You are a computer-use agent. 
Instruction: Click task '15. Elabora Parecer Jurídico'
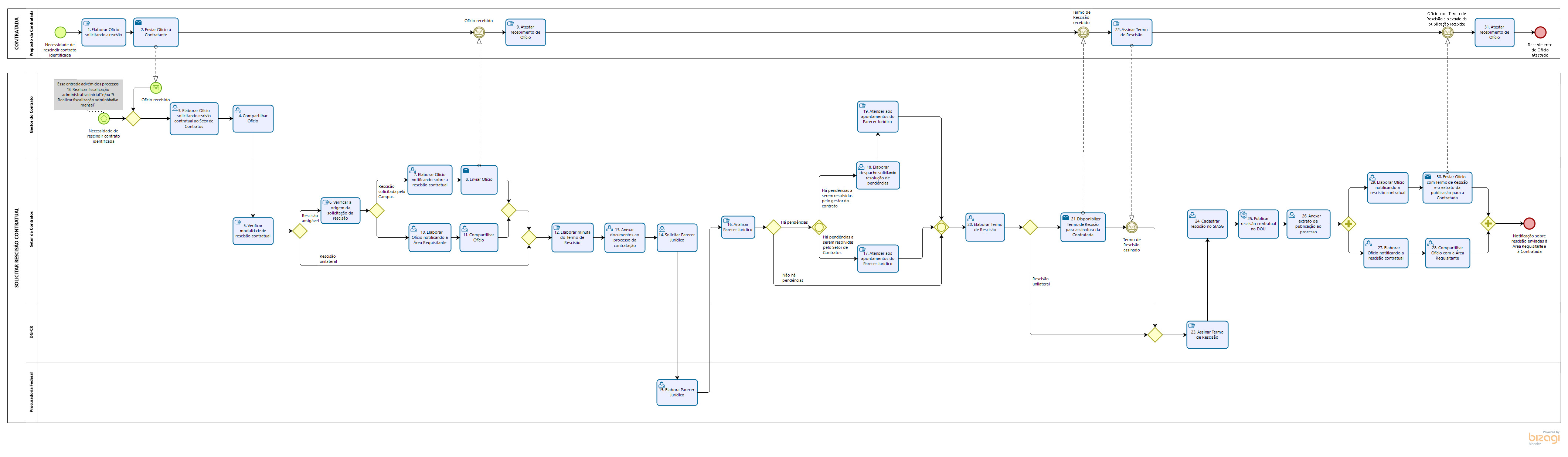[677, 392]
